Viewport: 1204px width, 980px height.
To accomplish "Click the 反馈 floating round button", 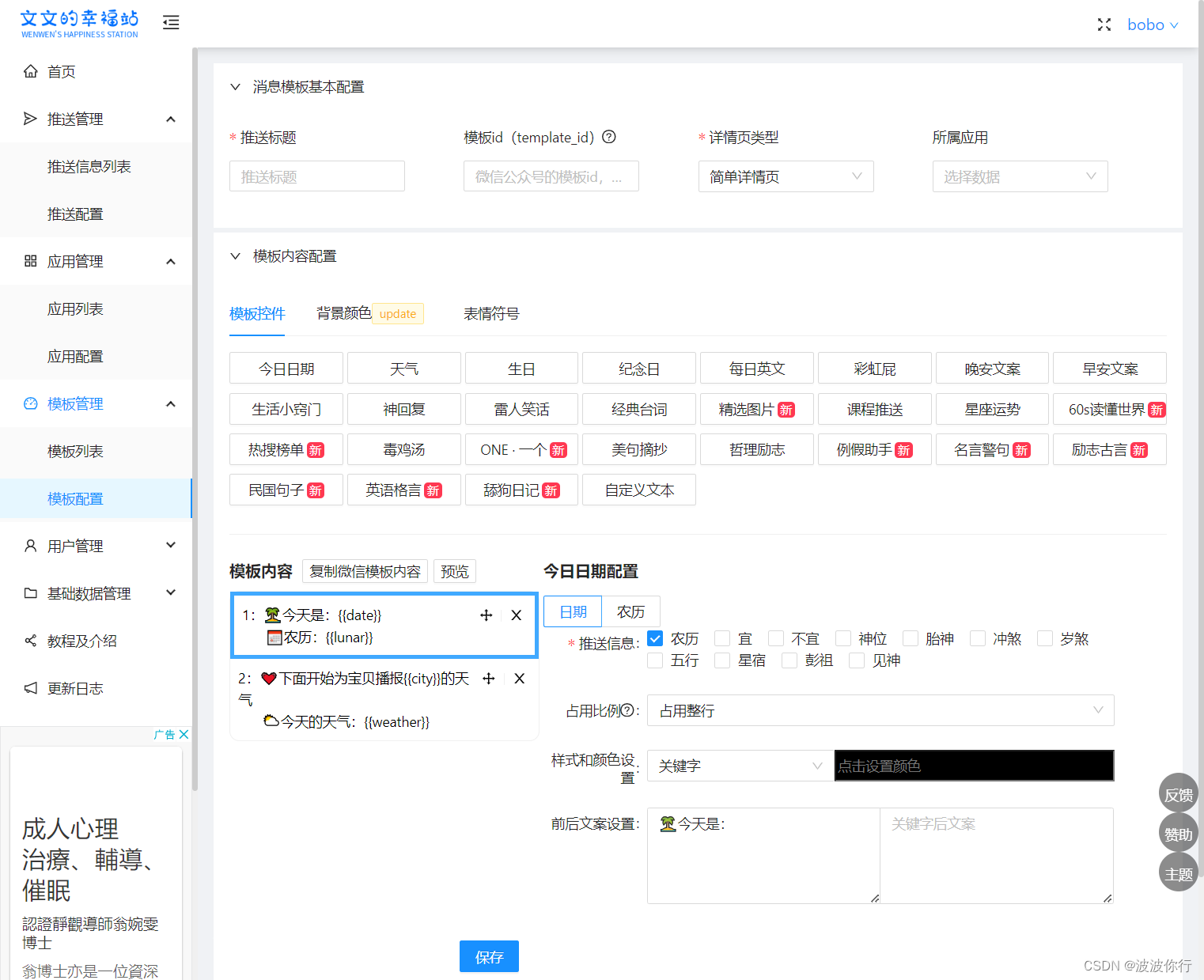I will pyautogui.click(x=1178, y=793).
